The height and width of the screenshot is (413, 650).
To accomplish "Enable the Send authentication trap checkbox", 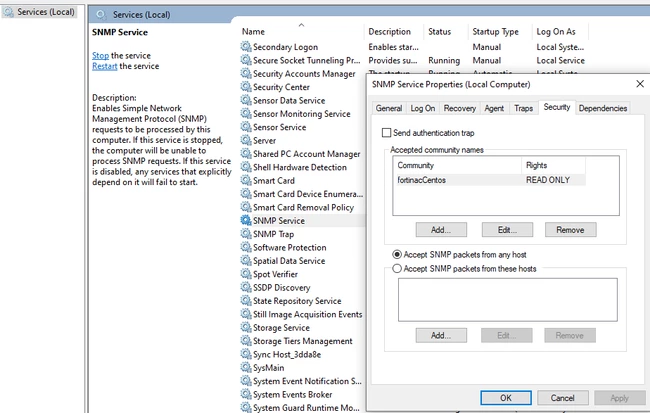I will tap(386, 133).
